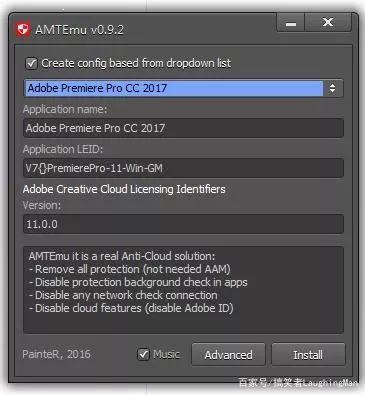
Task: Click the Application name: label
Action: (x=65, y=110)
